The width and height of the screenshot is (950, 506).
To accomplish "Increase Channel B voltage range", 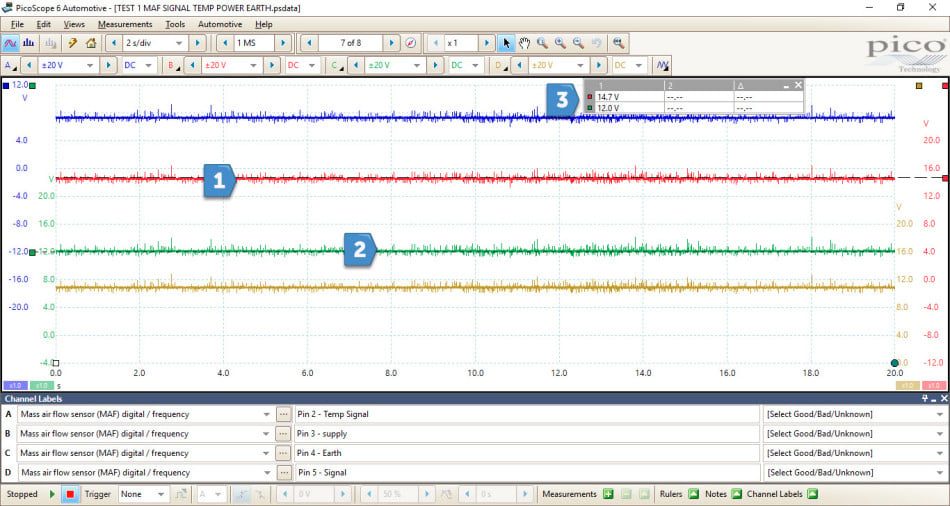I will click(272, 65).
